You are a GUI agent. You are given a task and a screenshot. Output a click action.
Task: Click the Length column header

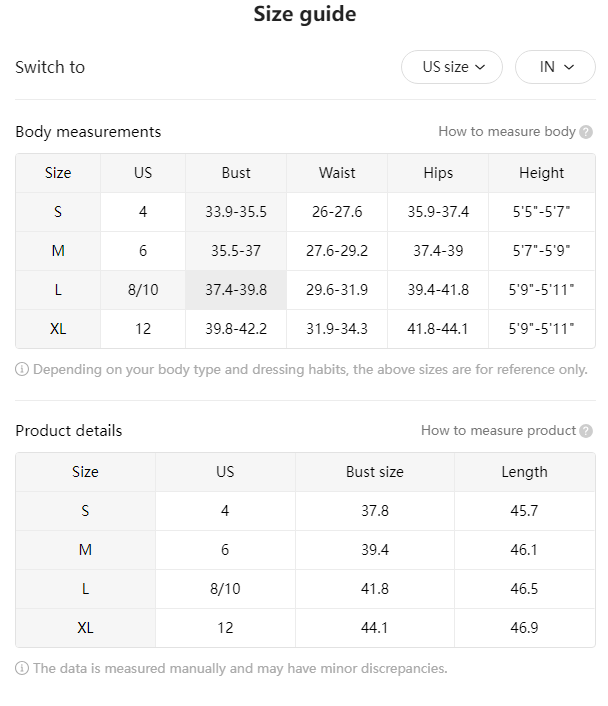525,472
